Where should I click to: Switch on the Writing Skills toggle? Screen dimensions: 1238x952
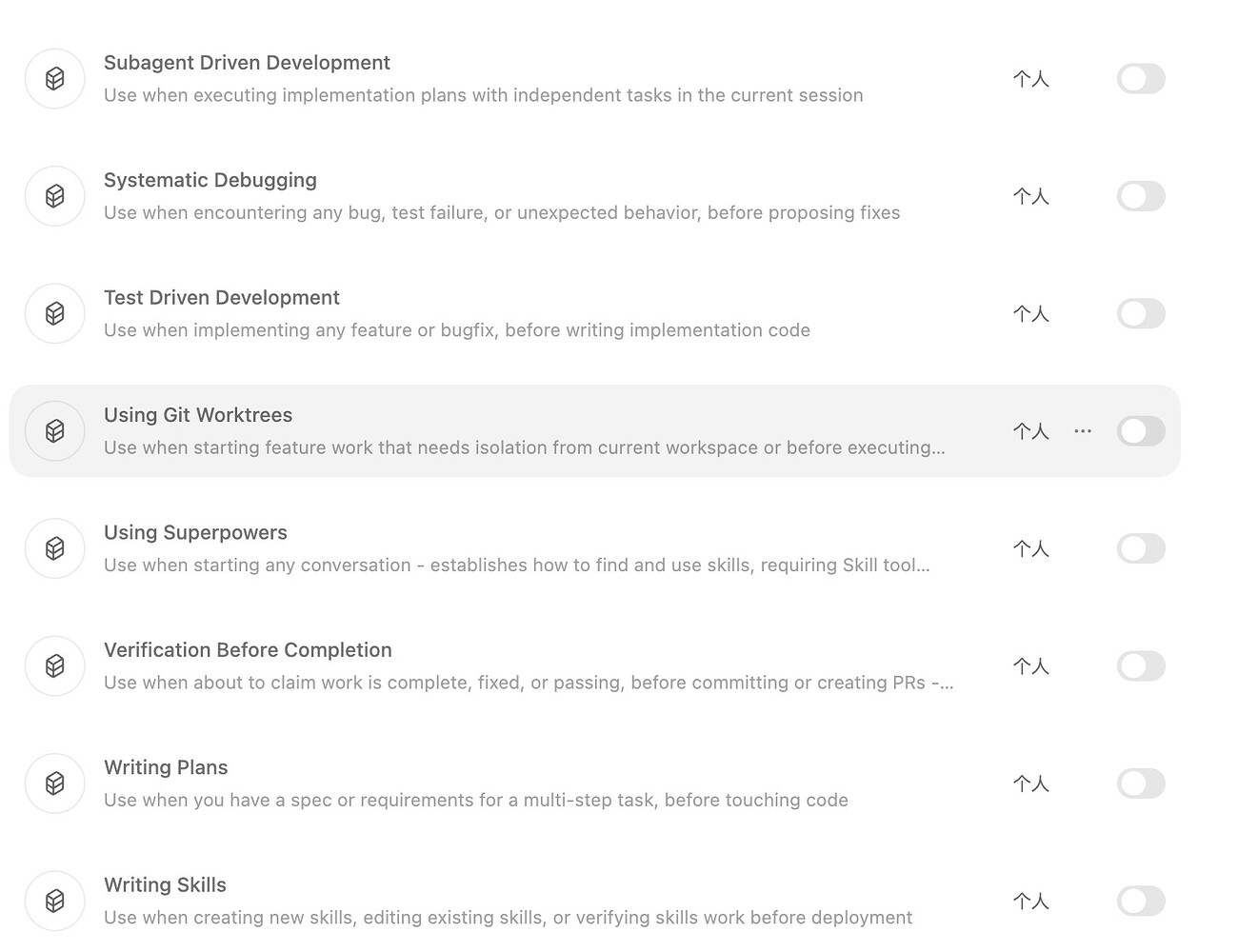pos(1141,901)
